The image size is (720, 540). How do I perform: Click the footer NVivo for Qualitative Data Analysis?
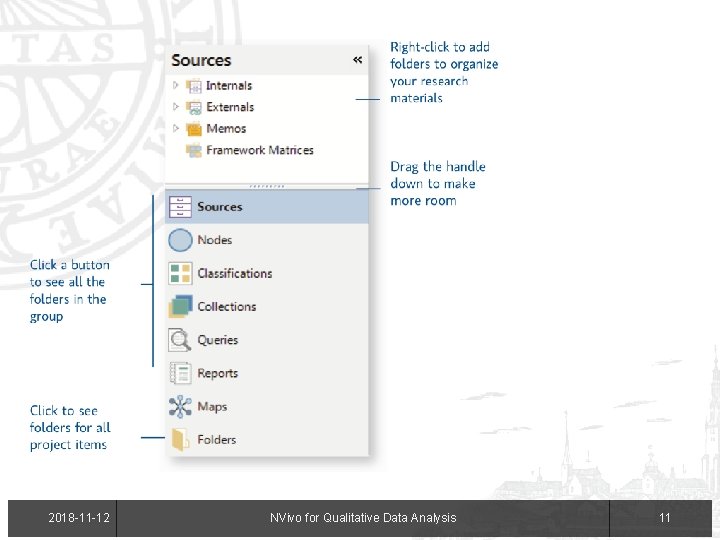tap(363, 518)
